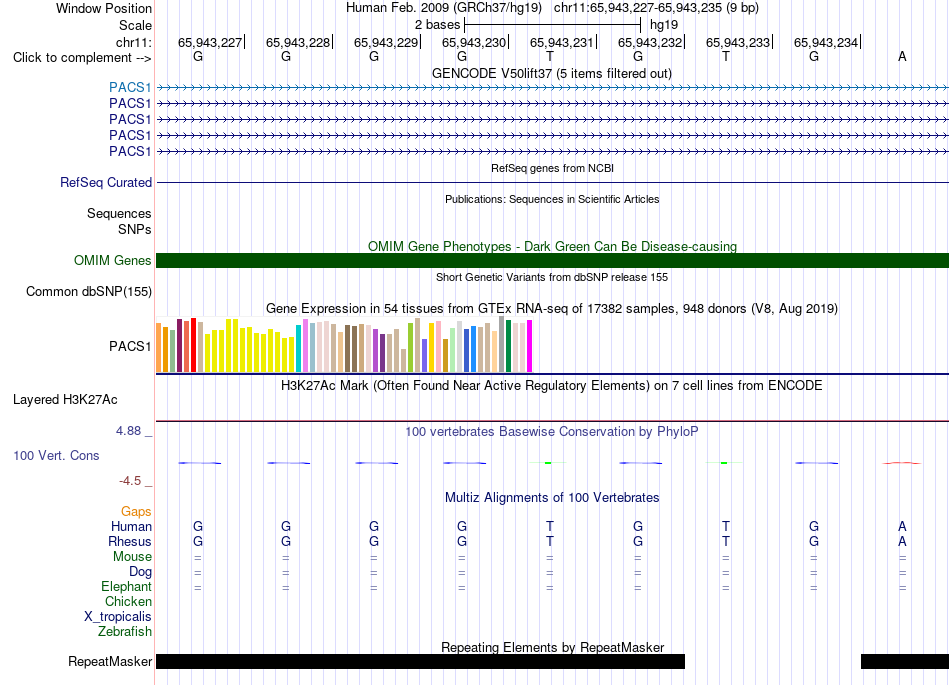
Task: Click the first green PhyloP conservation mark
Action: click(548, 463)
